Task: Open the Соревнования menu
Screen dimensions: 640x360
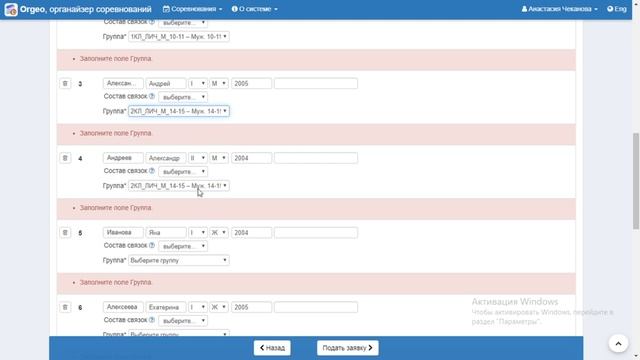Action: 192,9
